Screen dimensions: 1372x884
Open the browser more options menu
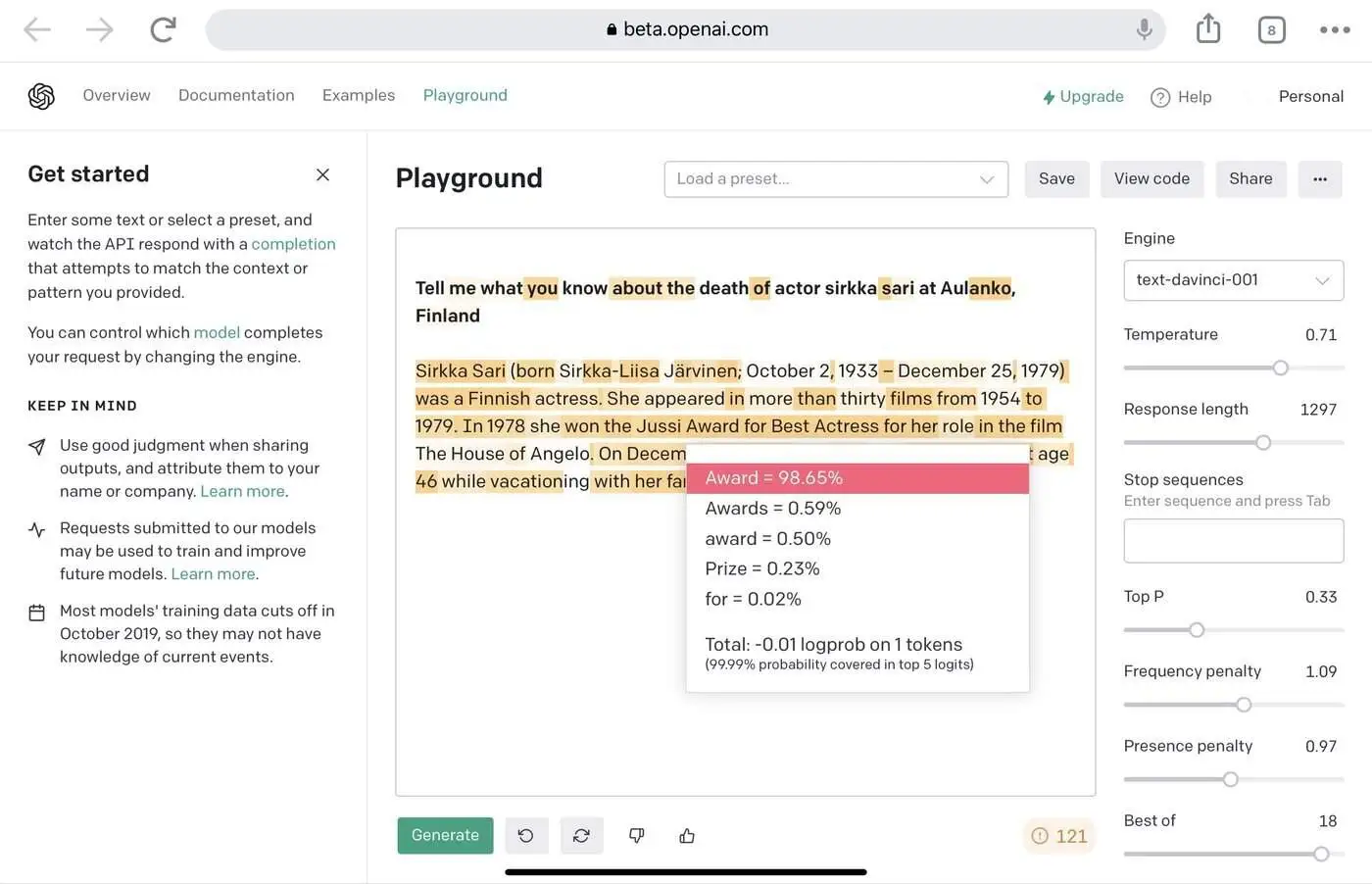coord(1335,30)
